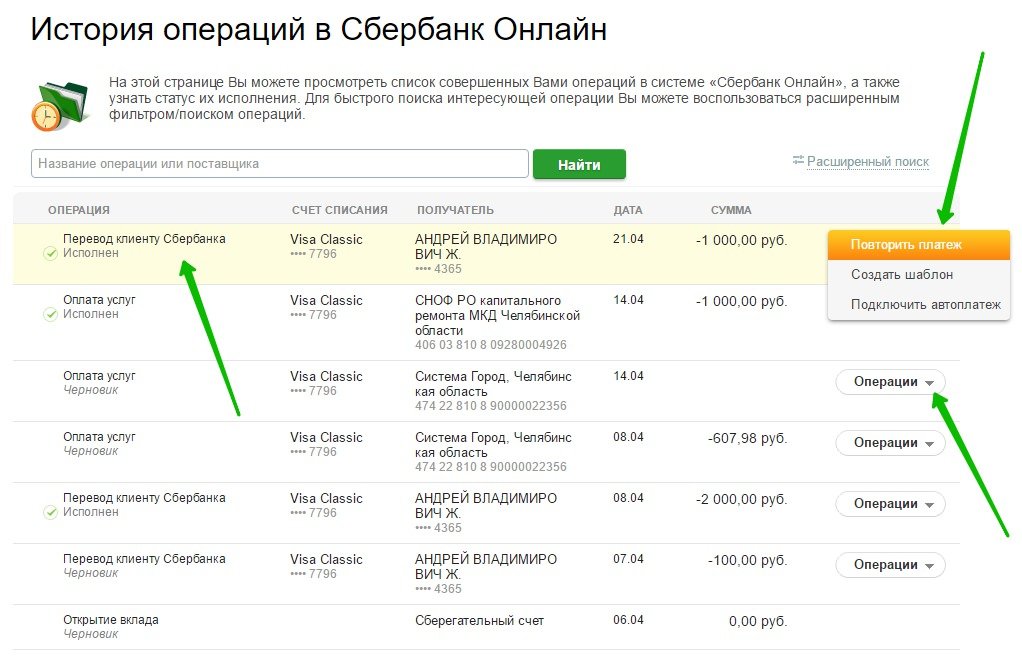The width and height of the screenshot is (1022, 661).
Task: Open the 07.04 Перевод клиенту Сбербанка draft
Action: click(144, 559)
